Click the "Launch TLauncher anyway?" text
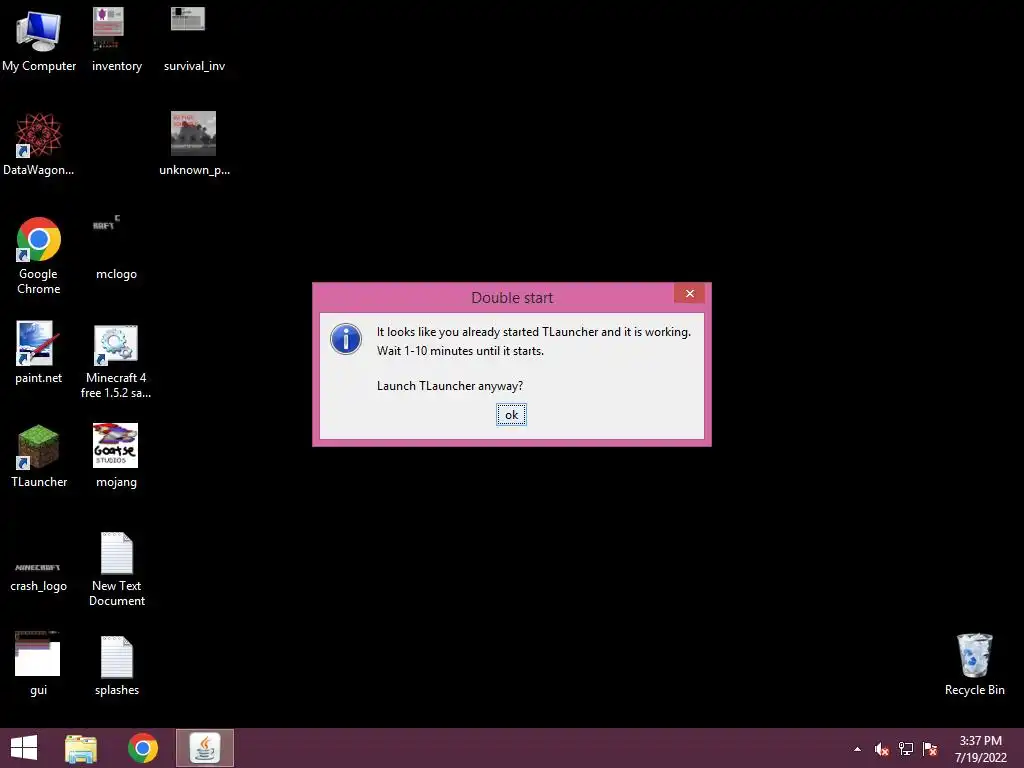This screenshot has width=1024, height=768. (x=450, y=386)
